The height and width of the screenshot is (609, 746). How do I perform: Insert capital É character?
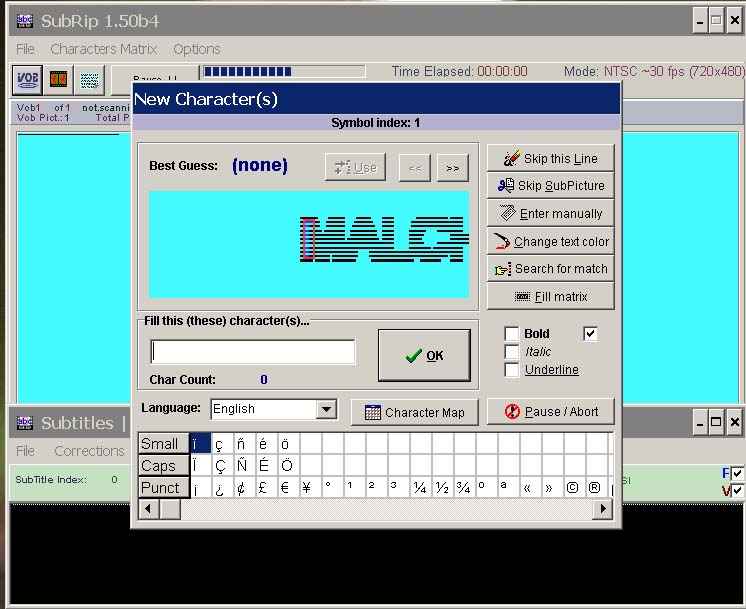266,465
